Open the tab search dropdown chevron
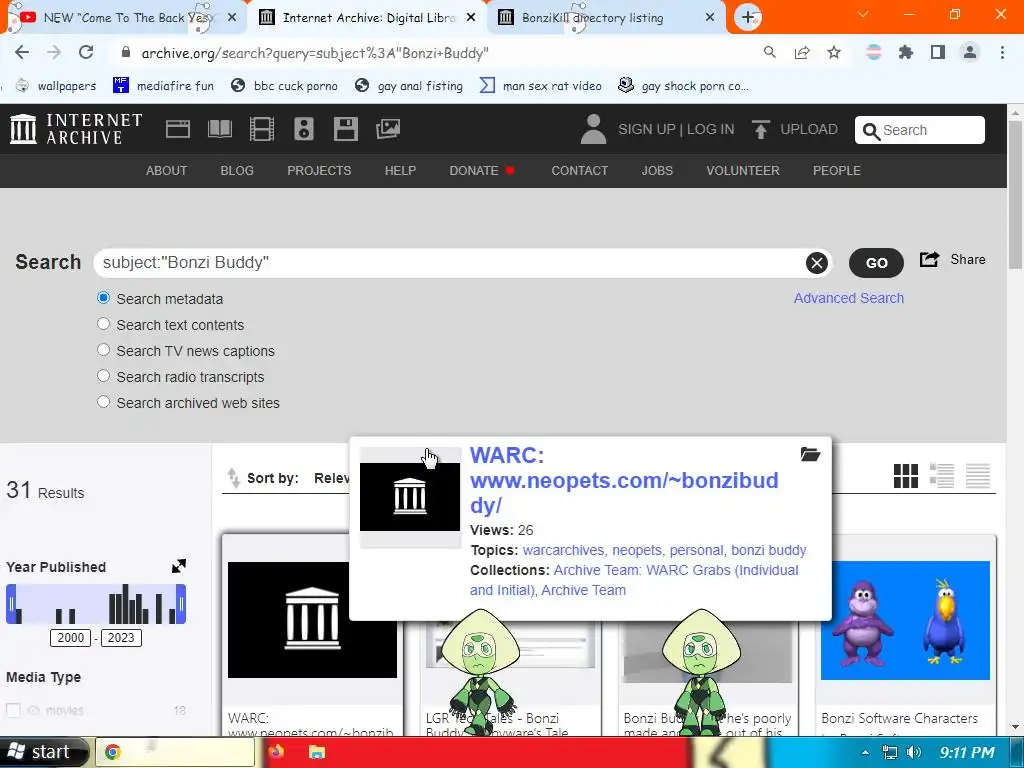1024x768 pixels. pos(863,14)
